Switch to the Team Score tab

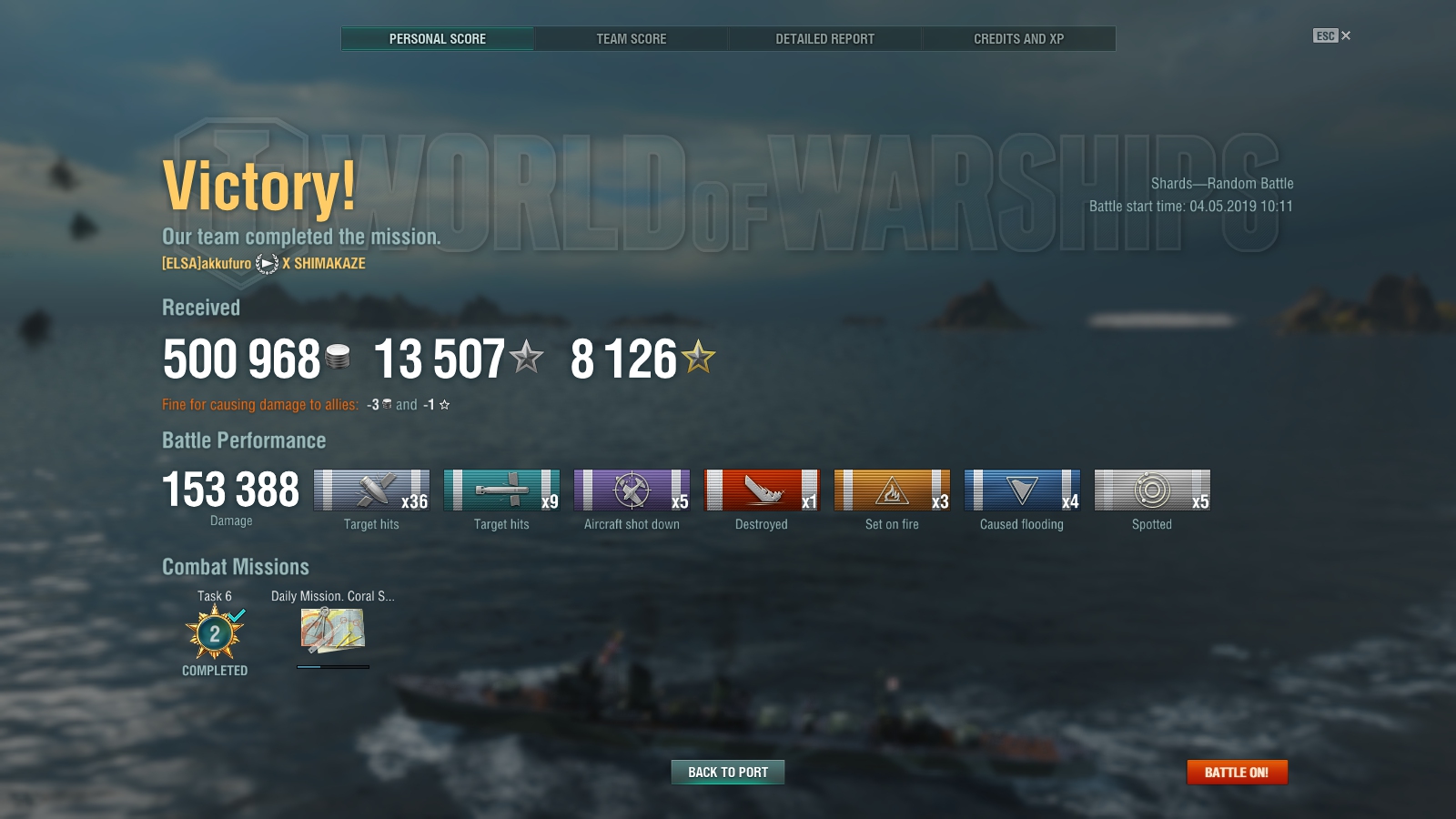click(x=632, y=38)
